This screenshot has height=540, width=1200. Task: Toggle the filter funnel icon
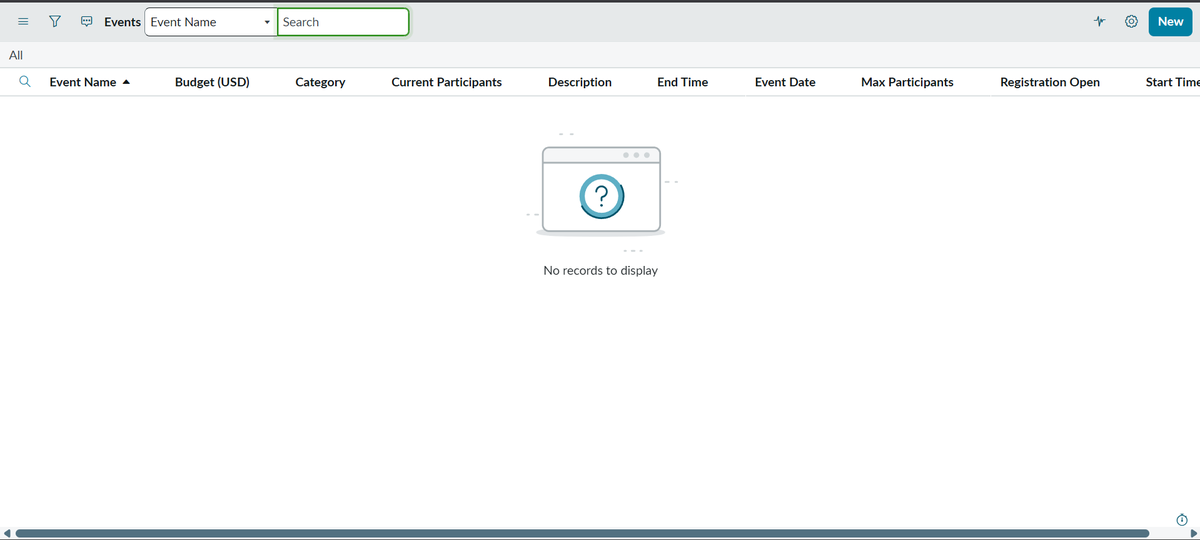click(57, 22)
